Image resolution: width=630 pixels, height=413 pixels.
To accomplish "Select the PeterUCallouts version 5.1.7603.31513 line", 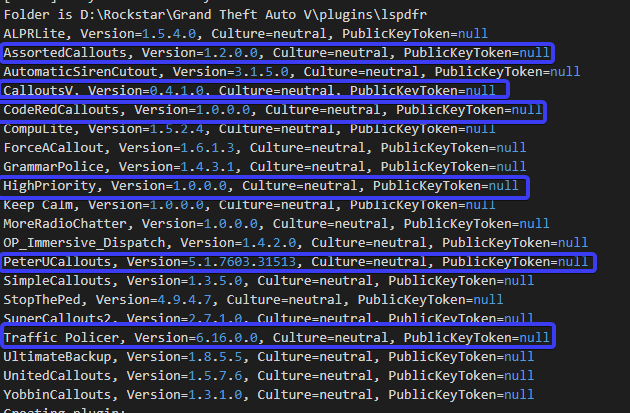I will click(296, 262).
